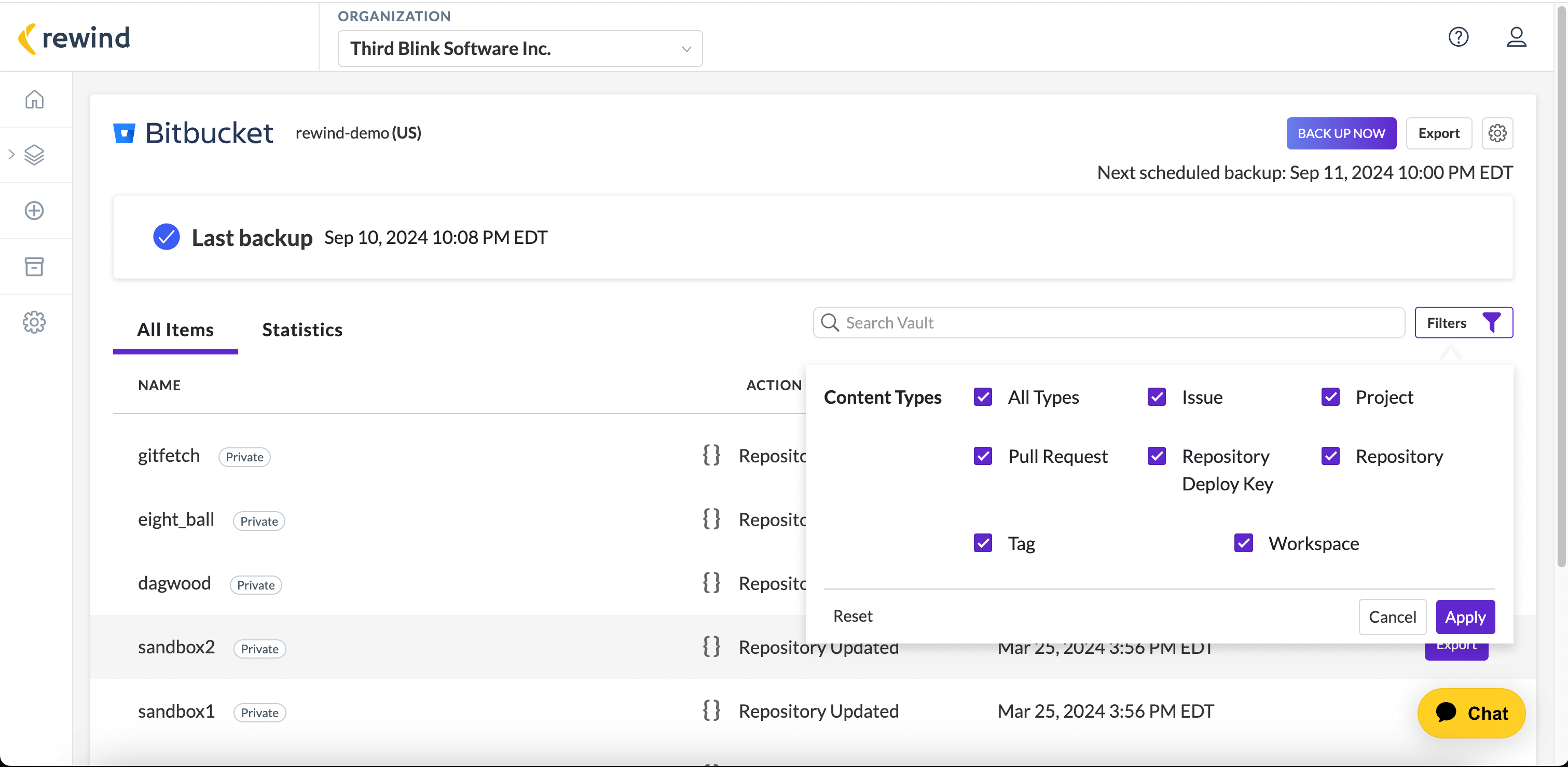Open Bitbucket backup settings gear
The width and height of the screenshot is (1568, 767).
(1497, 133)
